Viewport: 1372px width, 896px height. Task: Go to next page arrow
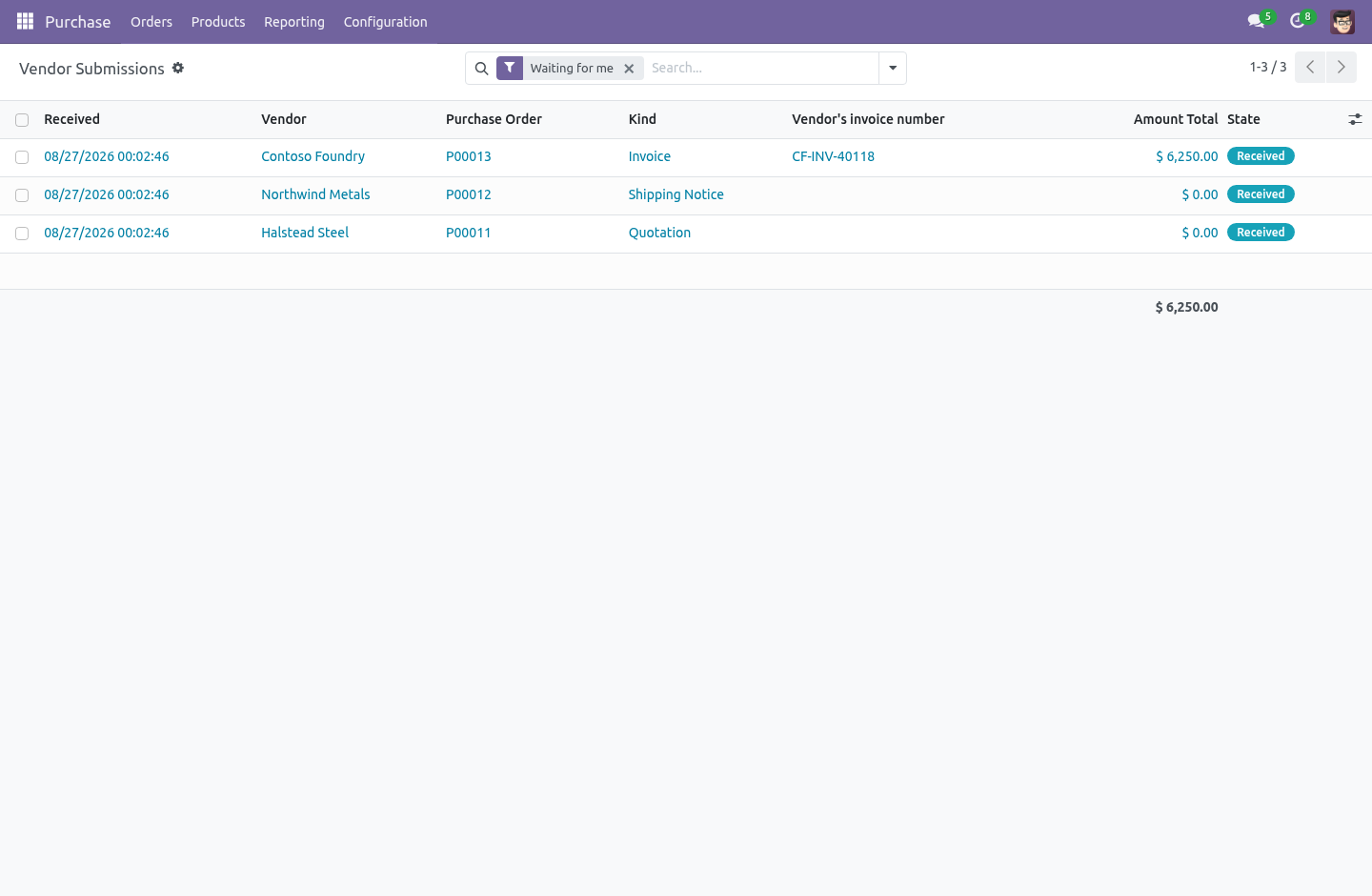pos(1342,67)
